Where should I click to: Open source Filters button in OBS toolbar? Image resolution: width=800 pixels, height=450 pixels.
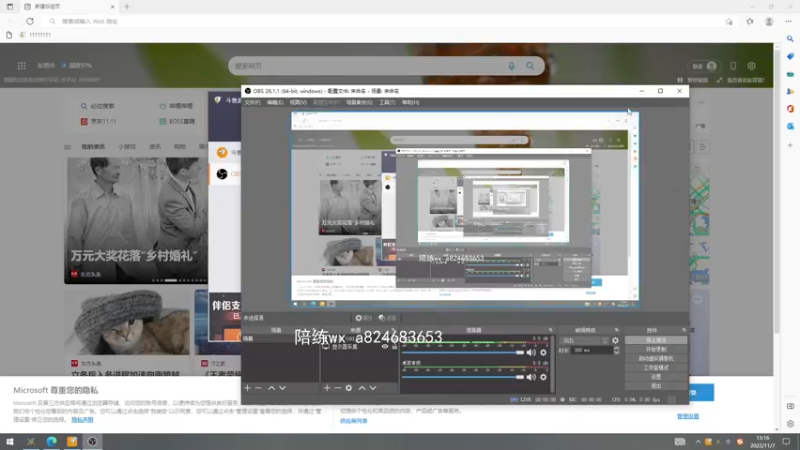coord(388,318)
